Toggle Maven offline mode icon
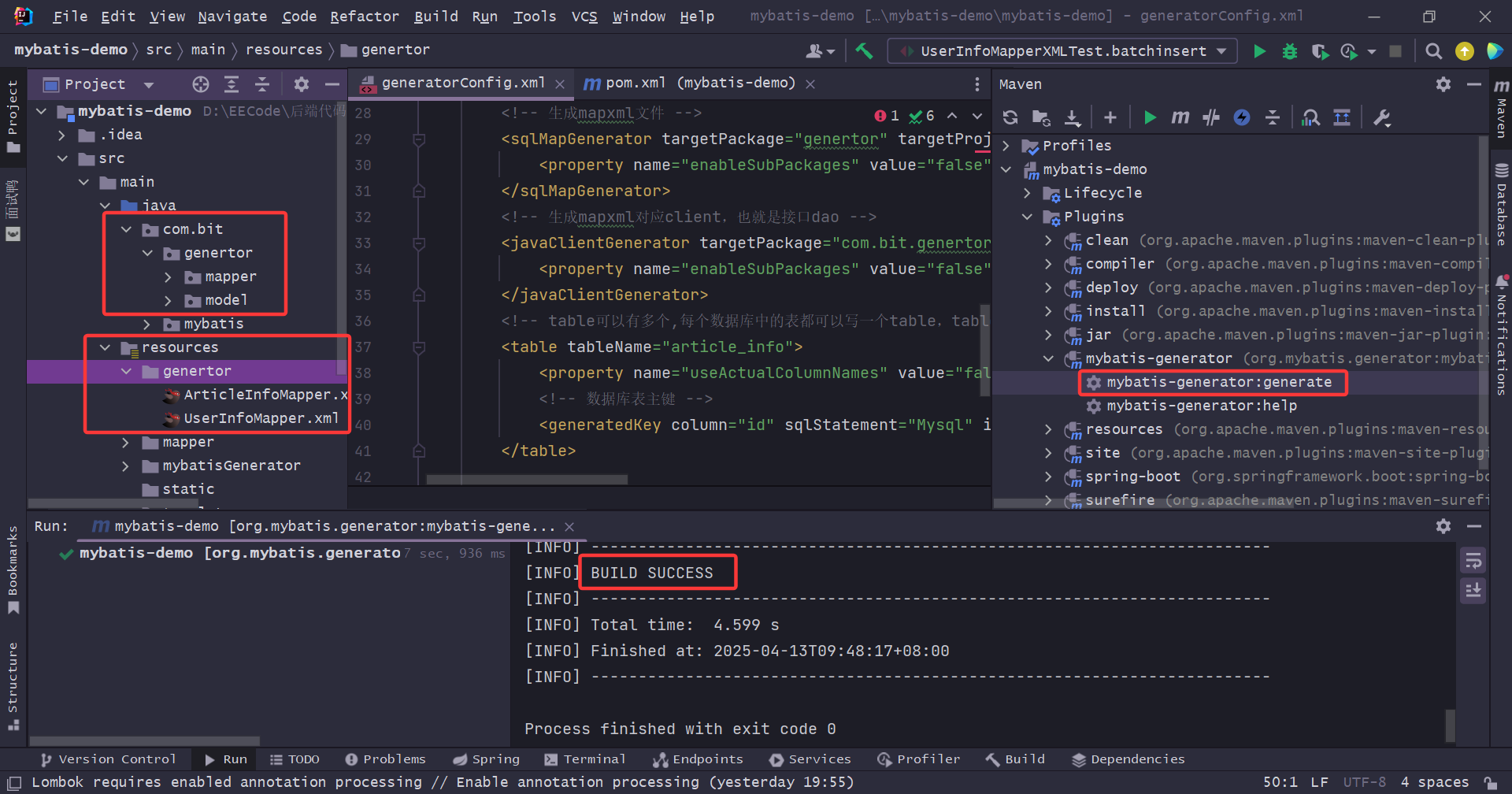 coord(1211,118)
